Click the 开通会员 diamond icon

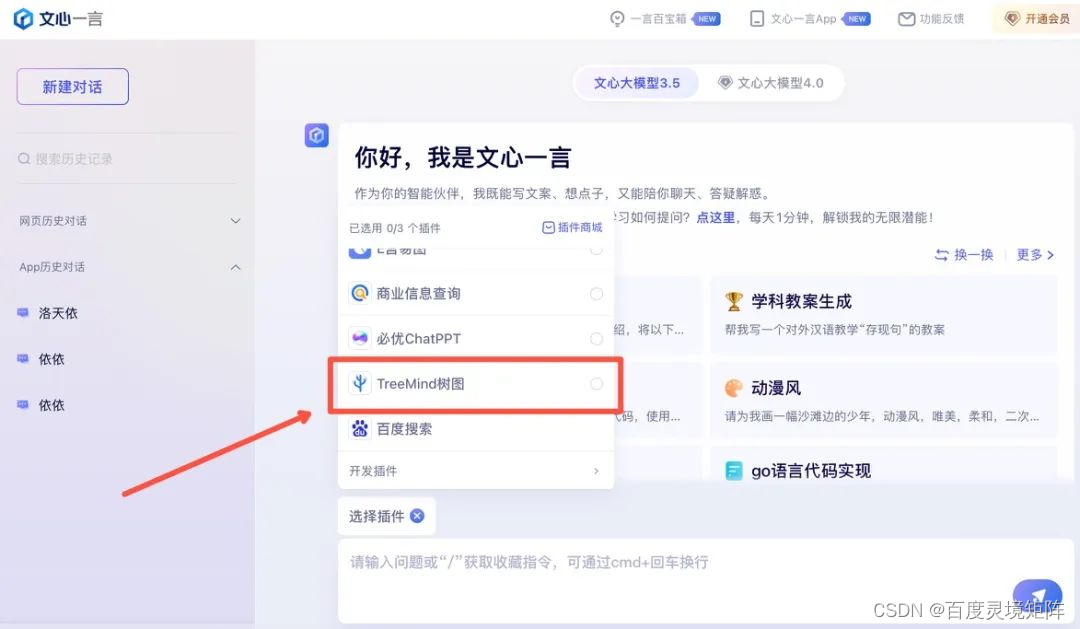click(x=1012, y=19)
